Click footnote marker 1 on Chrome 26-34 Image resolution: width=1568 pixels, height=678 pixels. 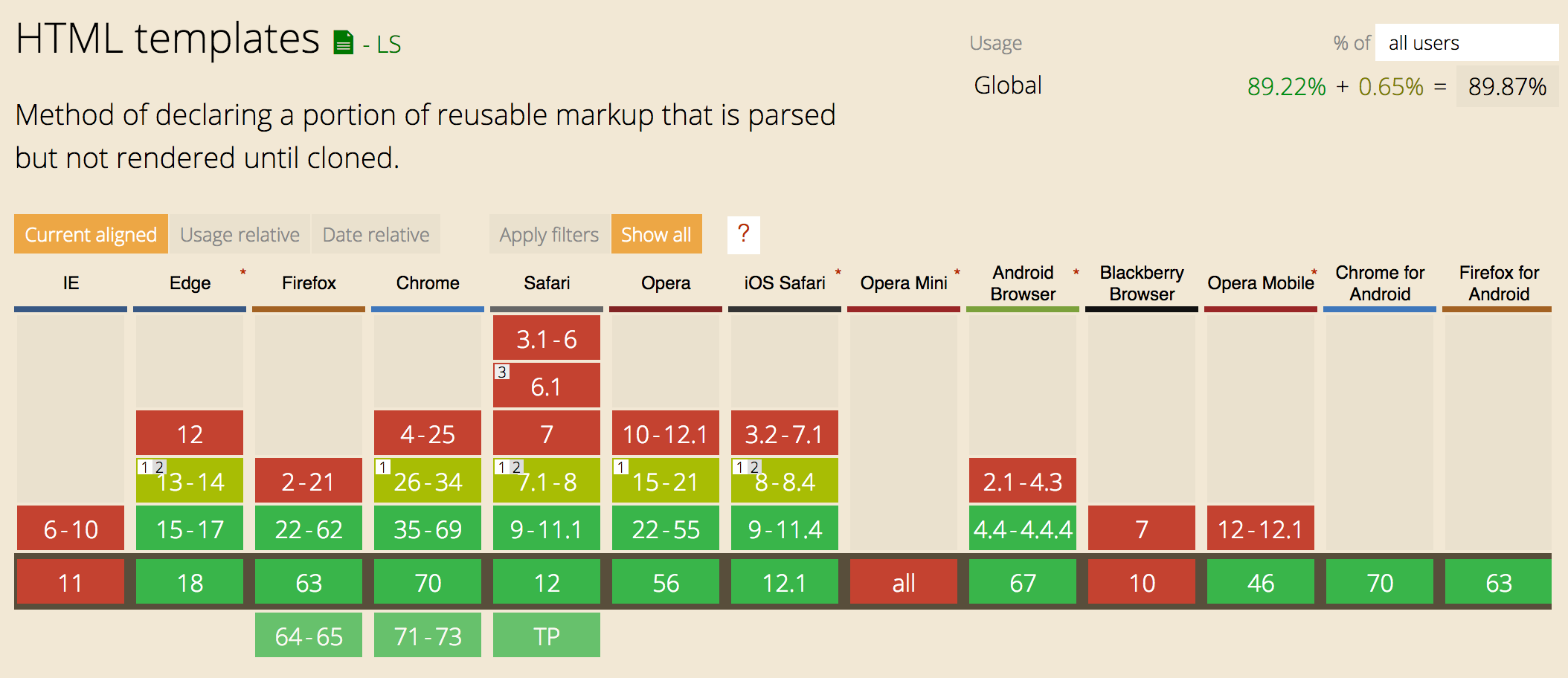[x=384, y=466]
